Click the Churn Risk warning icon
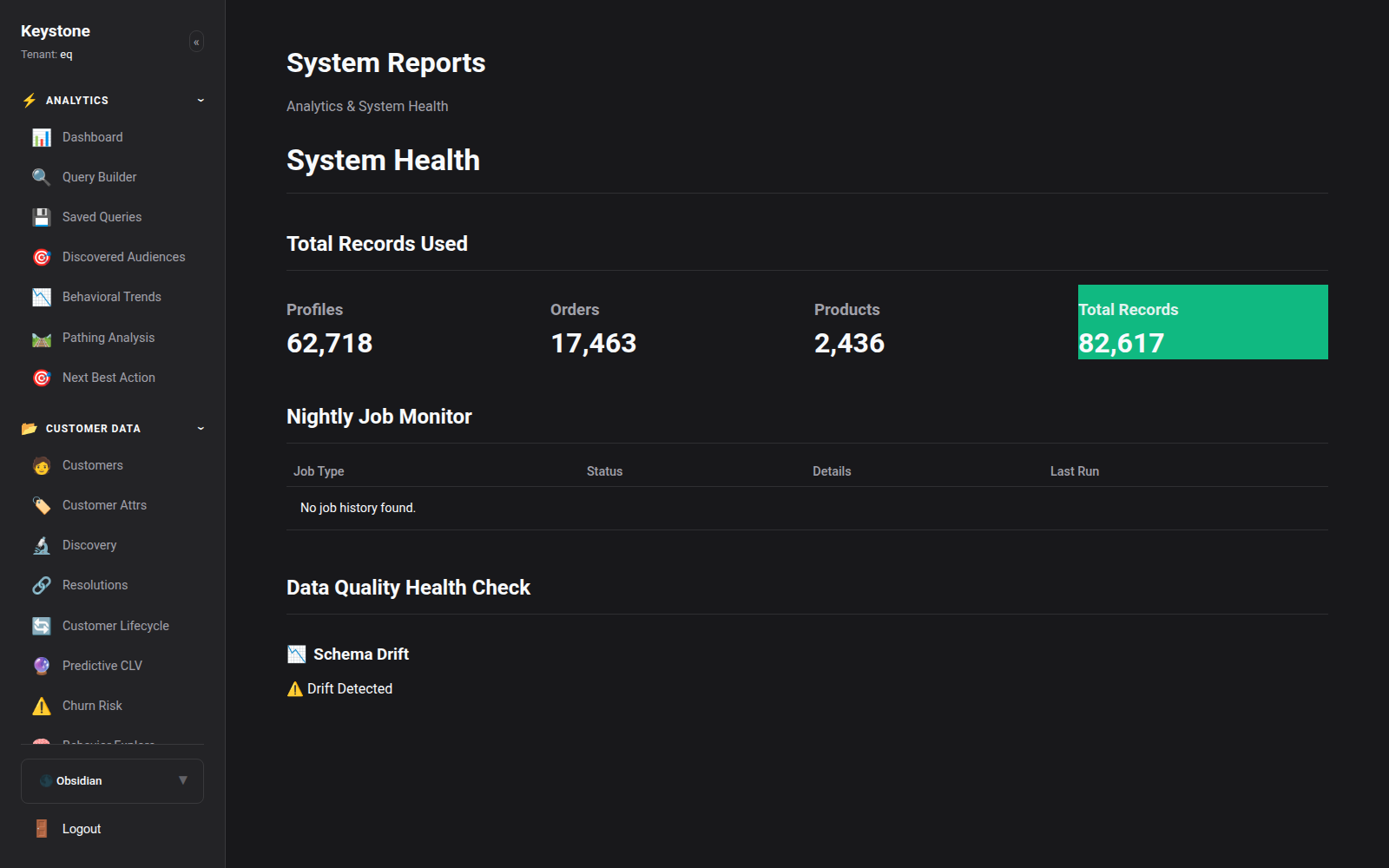 42,706
